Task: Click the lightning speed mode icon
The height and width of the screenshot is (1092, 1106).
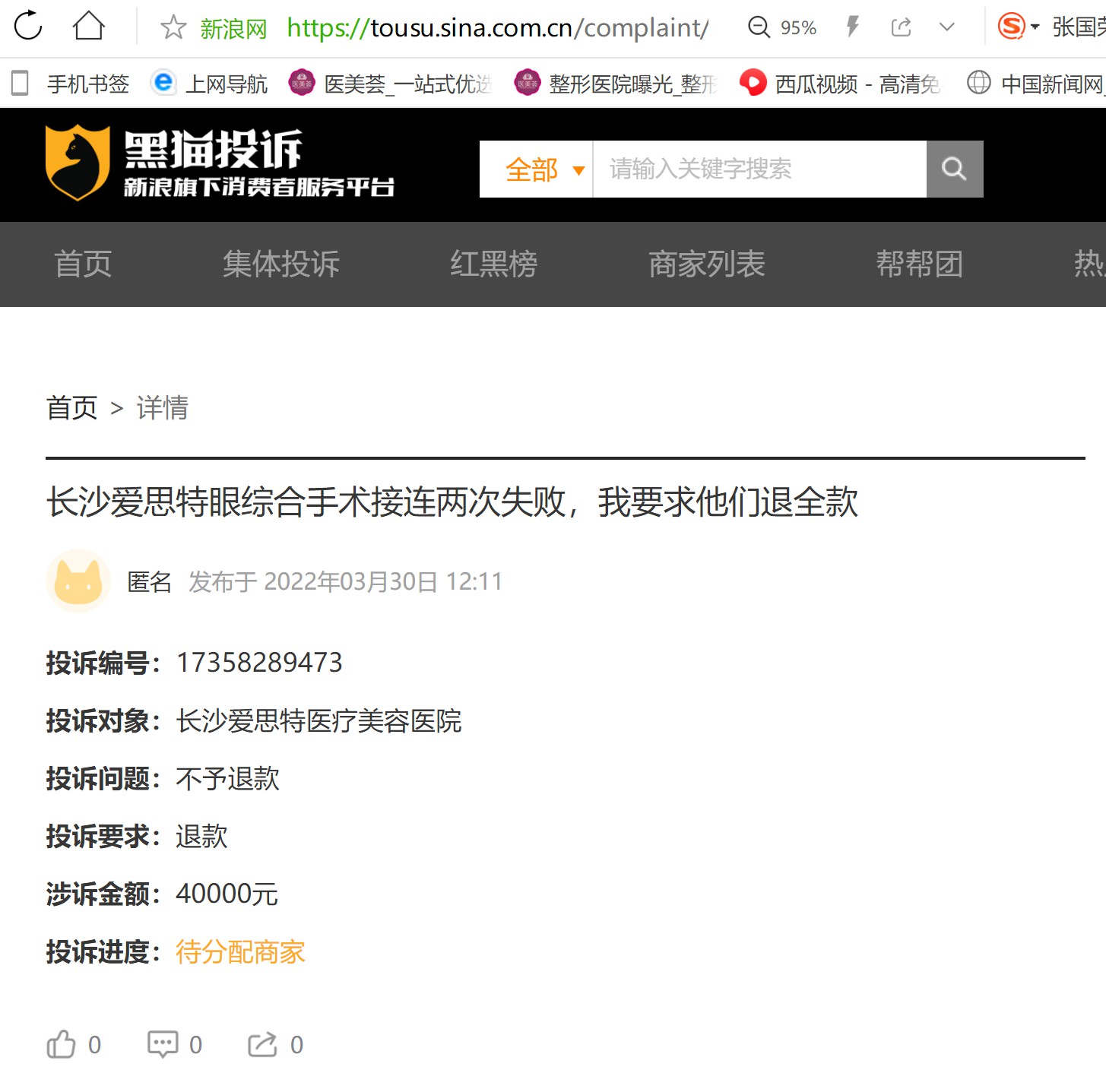Action: coord(853,27)
